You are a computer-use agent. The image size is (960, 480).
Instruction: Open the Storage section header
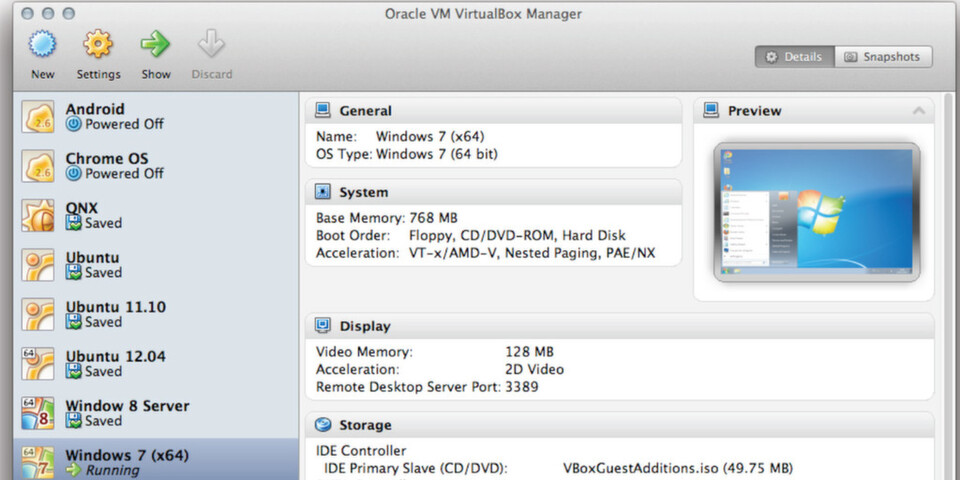[620, 425]
